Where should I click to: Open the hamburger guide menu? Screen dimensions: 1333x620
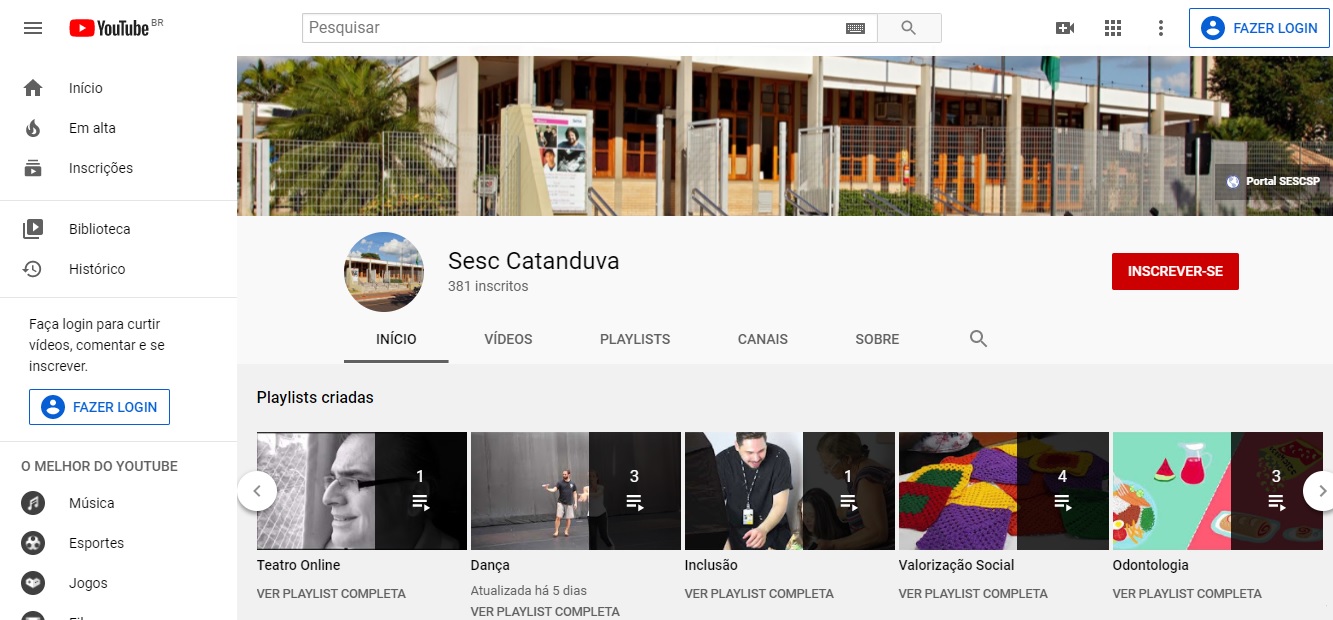(33, 28)
